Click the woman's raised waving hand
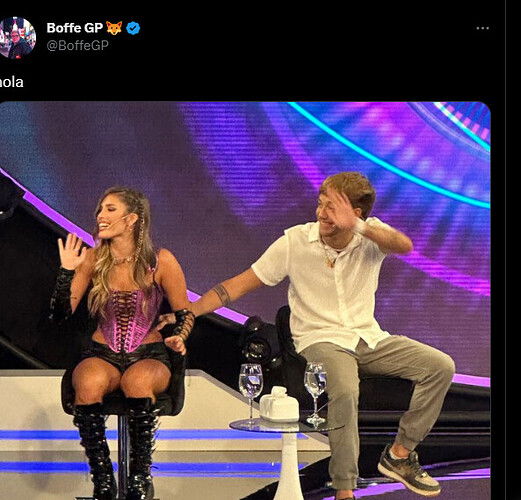 pos(71,251)
